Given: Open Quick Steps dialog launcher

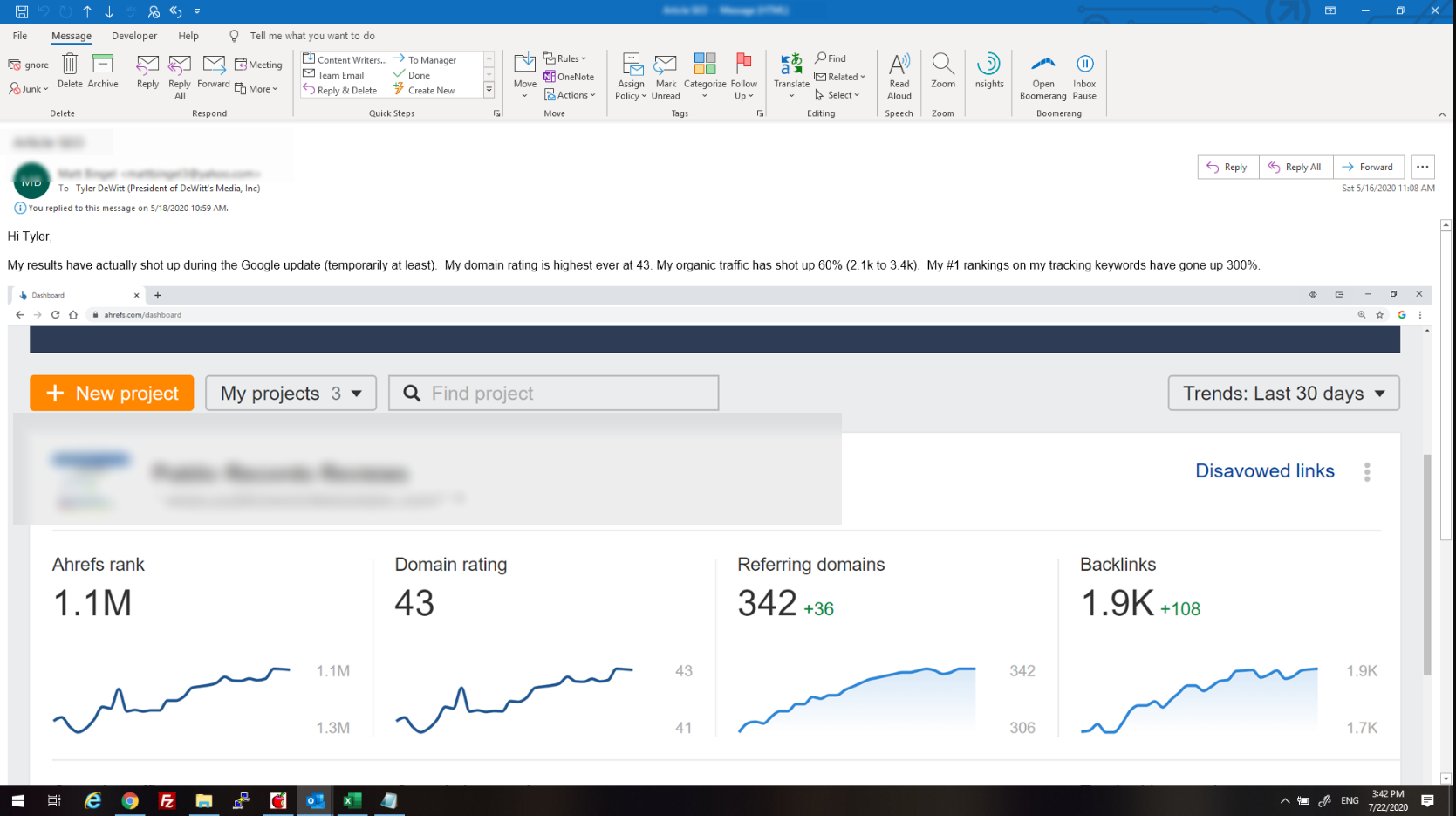Looking at the screenshot, I should click(x=497, y=113).
